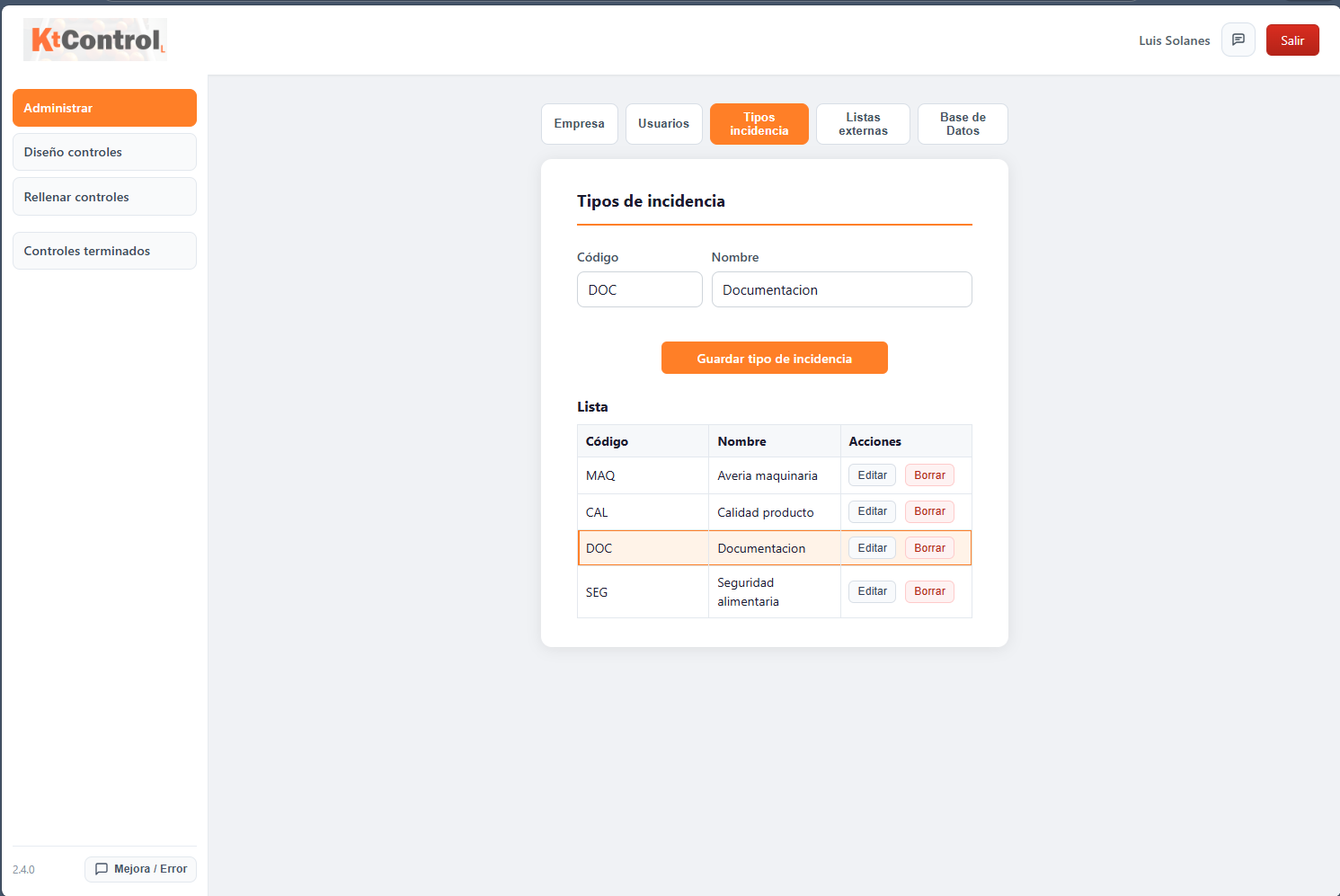Select the Tipos incidencia tab
Screen dimensions: 1340x896
[759, 124]
